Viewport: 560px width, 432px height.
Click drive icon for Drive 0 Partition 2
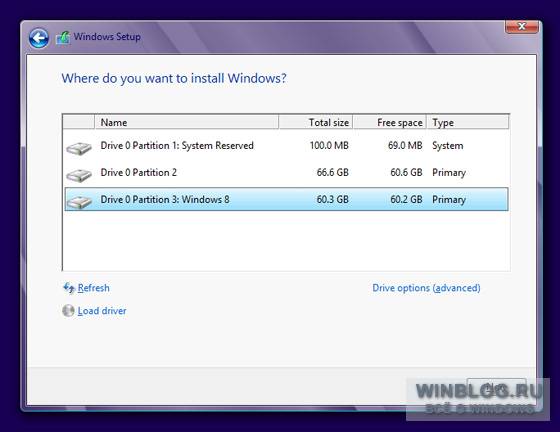[79, 175]
